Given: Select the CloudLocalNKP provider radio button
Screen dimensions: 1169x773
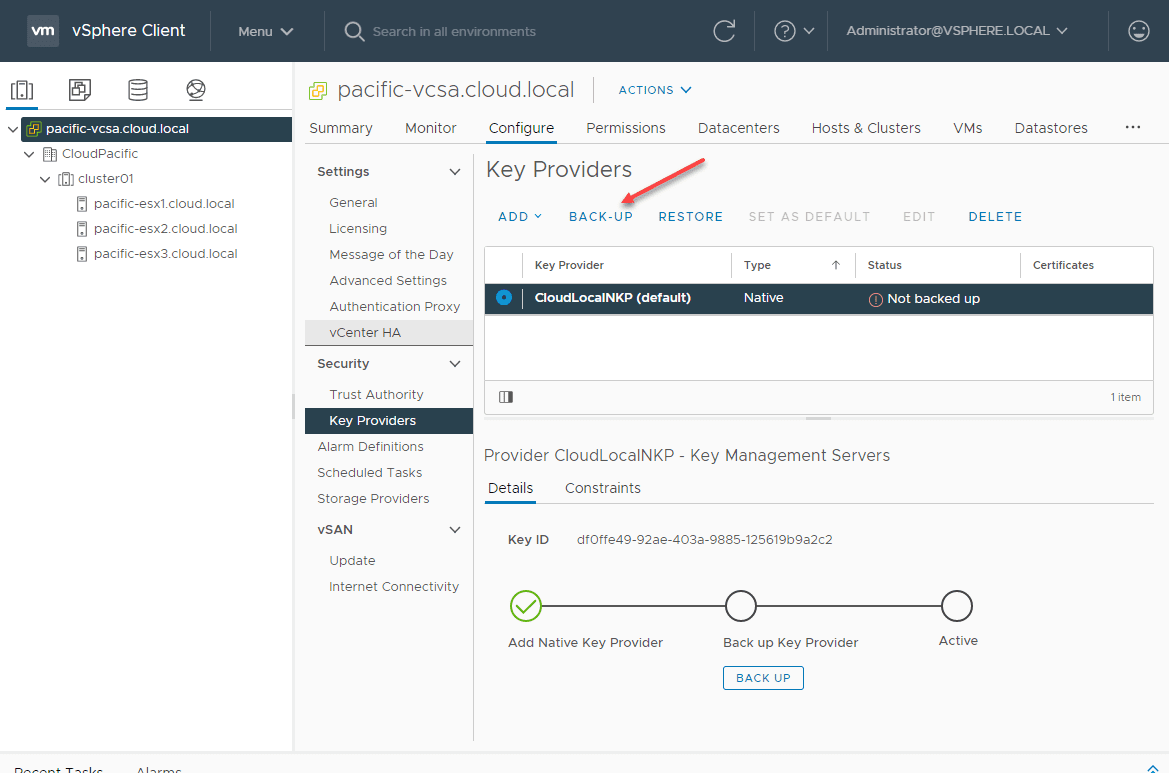Looking at the screenshot, I should [x=503, y=297].
